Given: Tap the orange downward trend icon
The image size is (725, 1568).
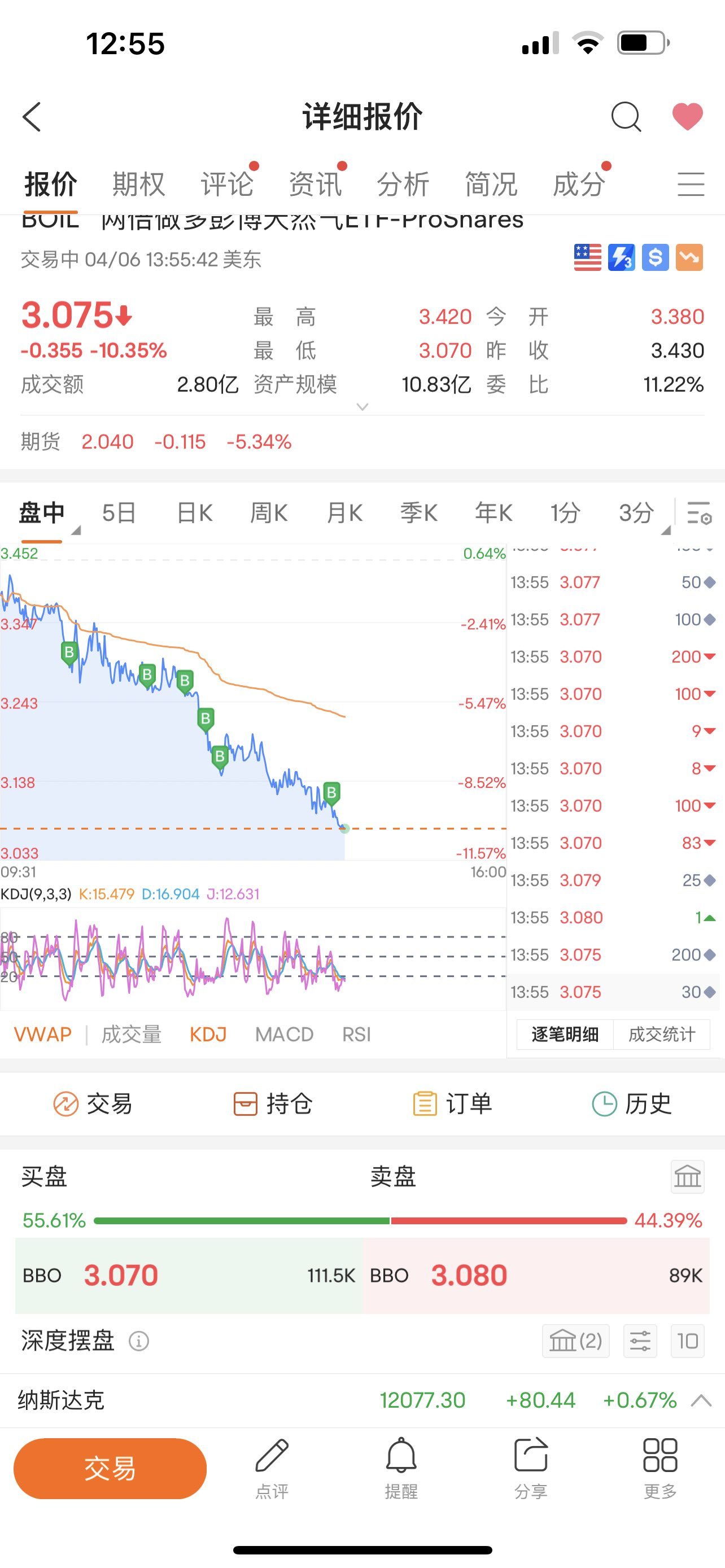Looking at the screenshot, I should [x=689, y=257].
